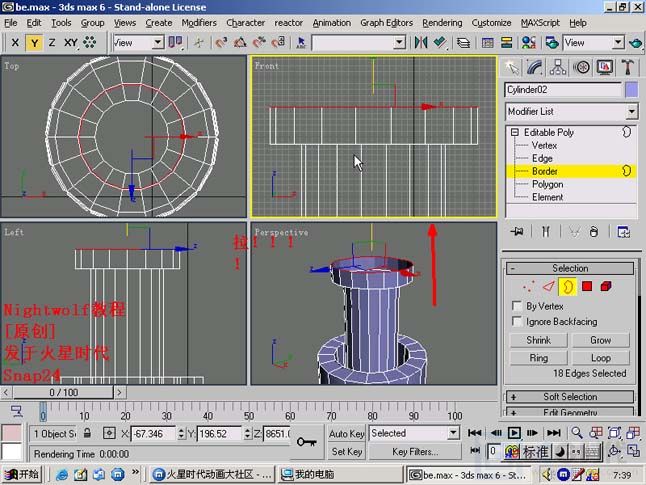Screen dimensions: 646x485
Task: Expand the Soft Selection rollout
Action: (x=570, y=397)
